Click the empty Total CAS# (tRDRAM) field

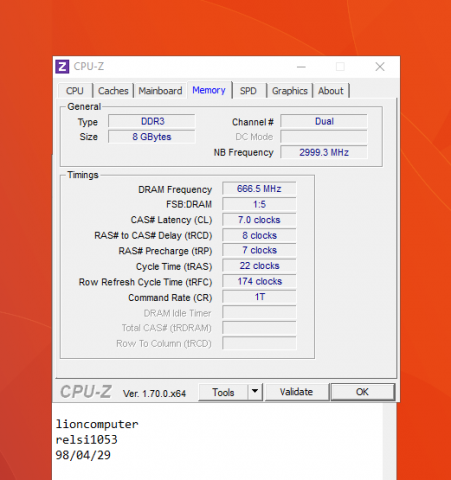pos(259,328)
